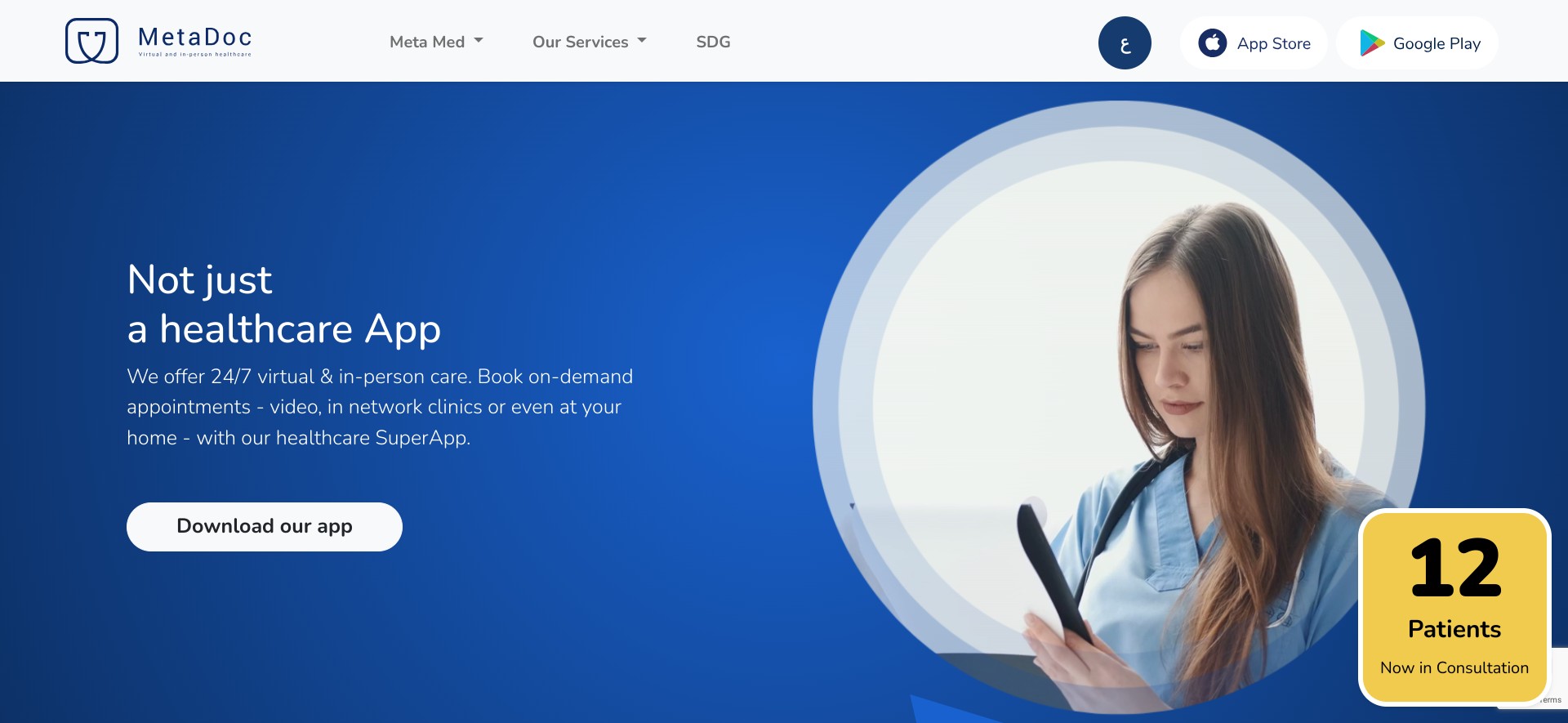Expand the Meta Med dropdown caret
The height and width of the screenshot is (723, 1568).
pos(479,41)
